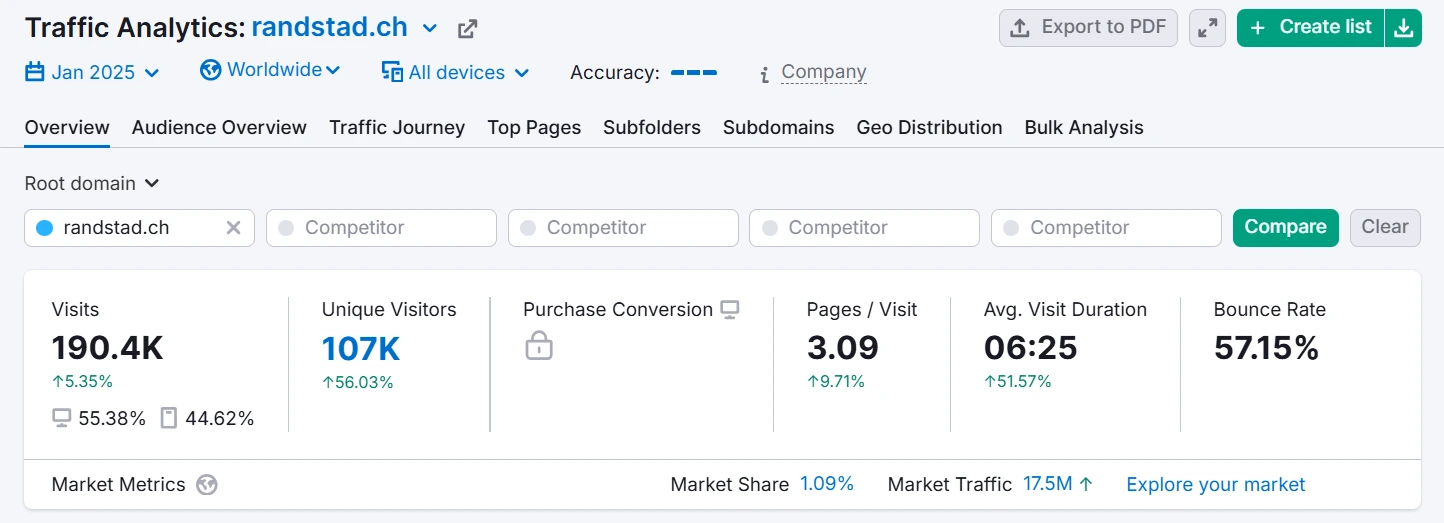The image size is (1444, 523).
Task: Expand the Root domain dropdown
Action: 92,183
